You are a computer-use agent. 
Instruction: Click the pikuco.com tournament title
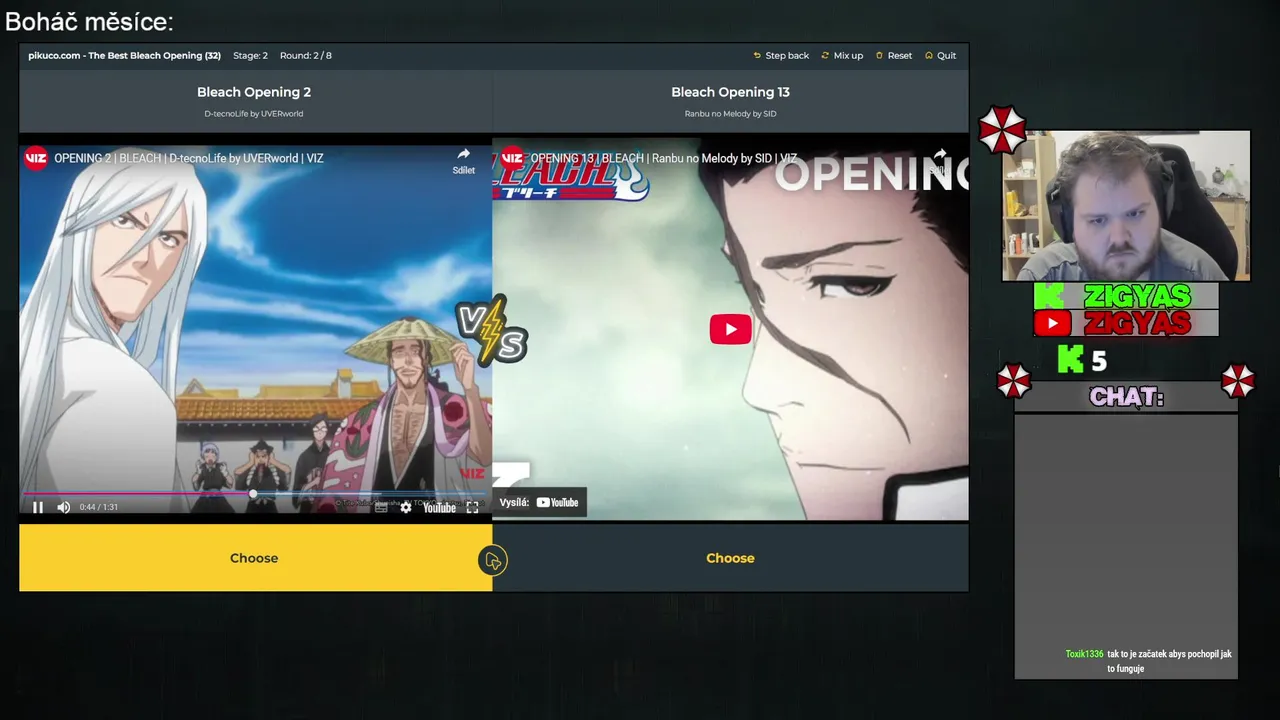124,55
